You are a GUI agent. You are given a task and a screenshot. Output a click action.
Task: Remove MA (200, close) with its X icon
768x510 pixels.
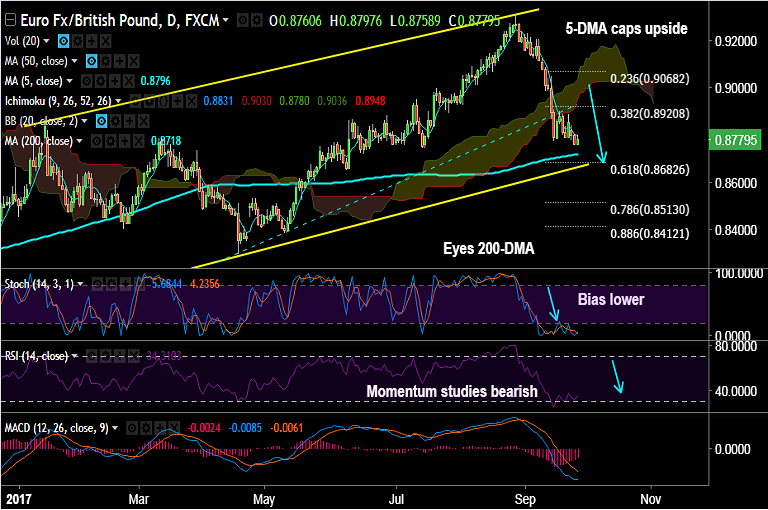coord(139,142)
